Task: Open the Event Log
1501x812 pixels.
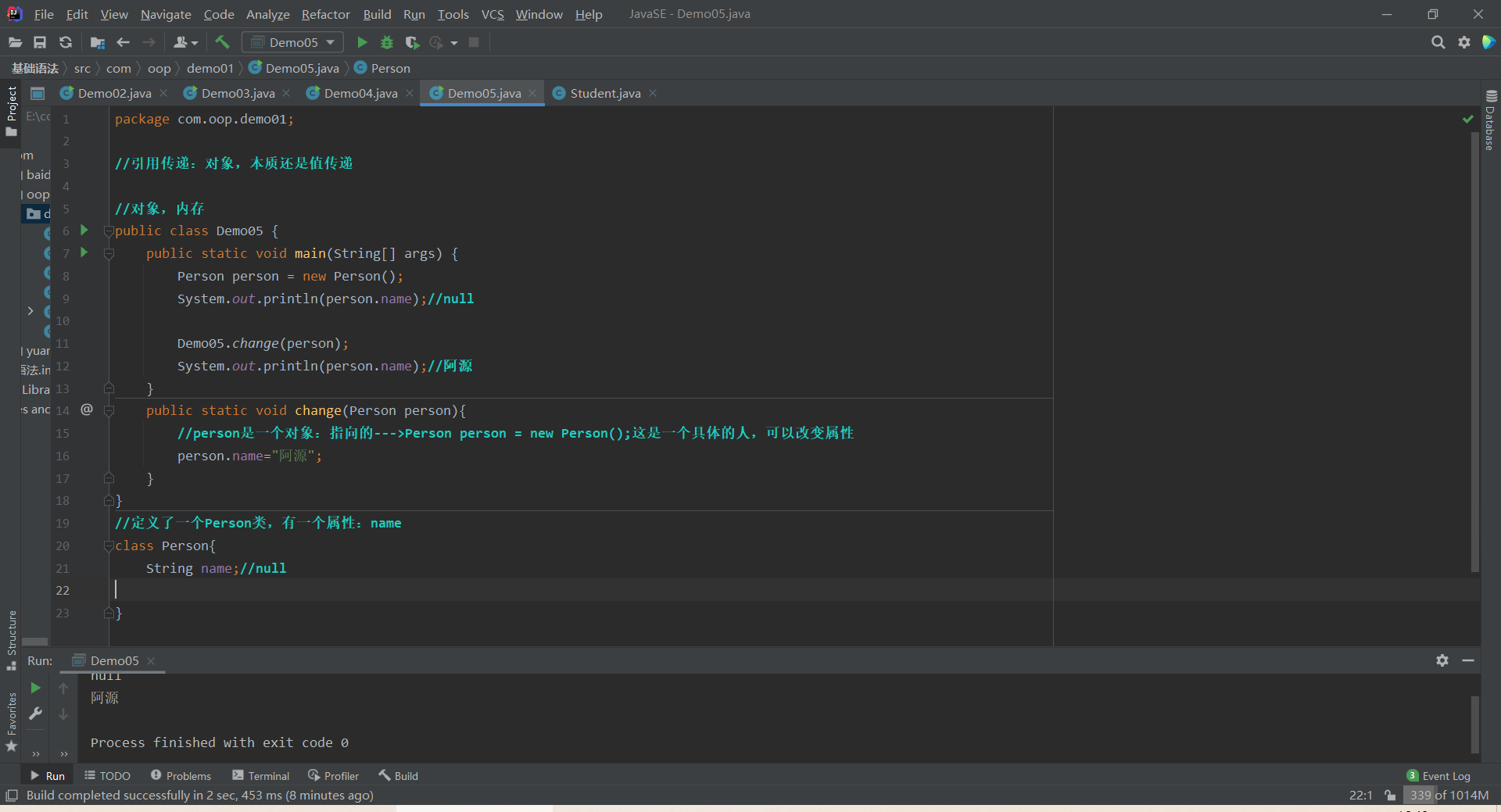Action: pos(1438,775)
